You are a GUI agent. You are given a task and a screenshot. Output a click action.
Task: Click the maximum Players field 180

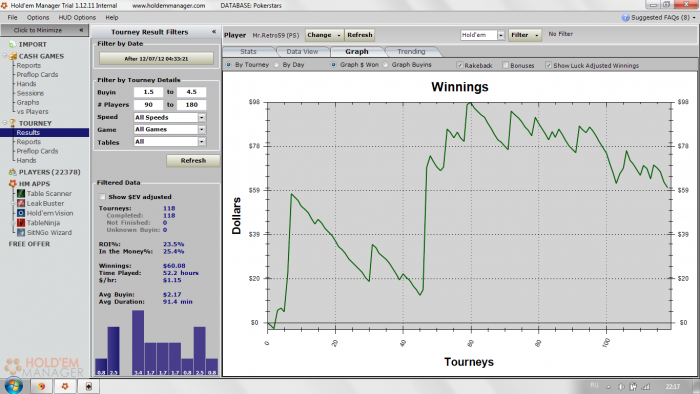coord(192,105)
